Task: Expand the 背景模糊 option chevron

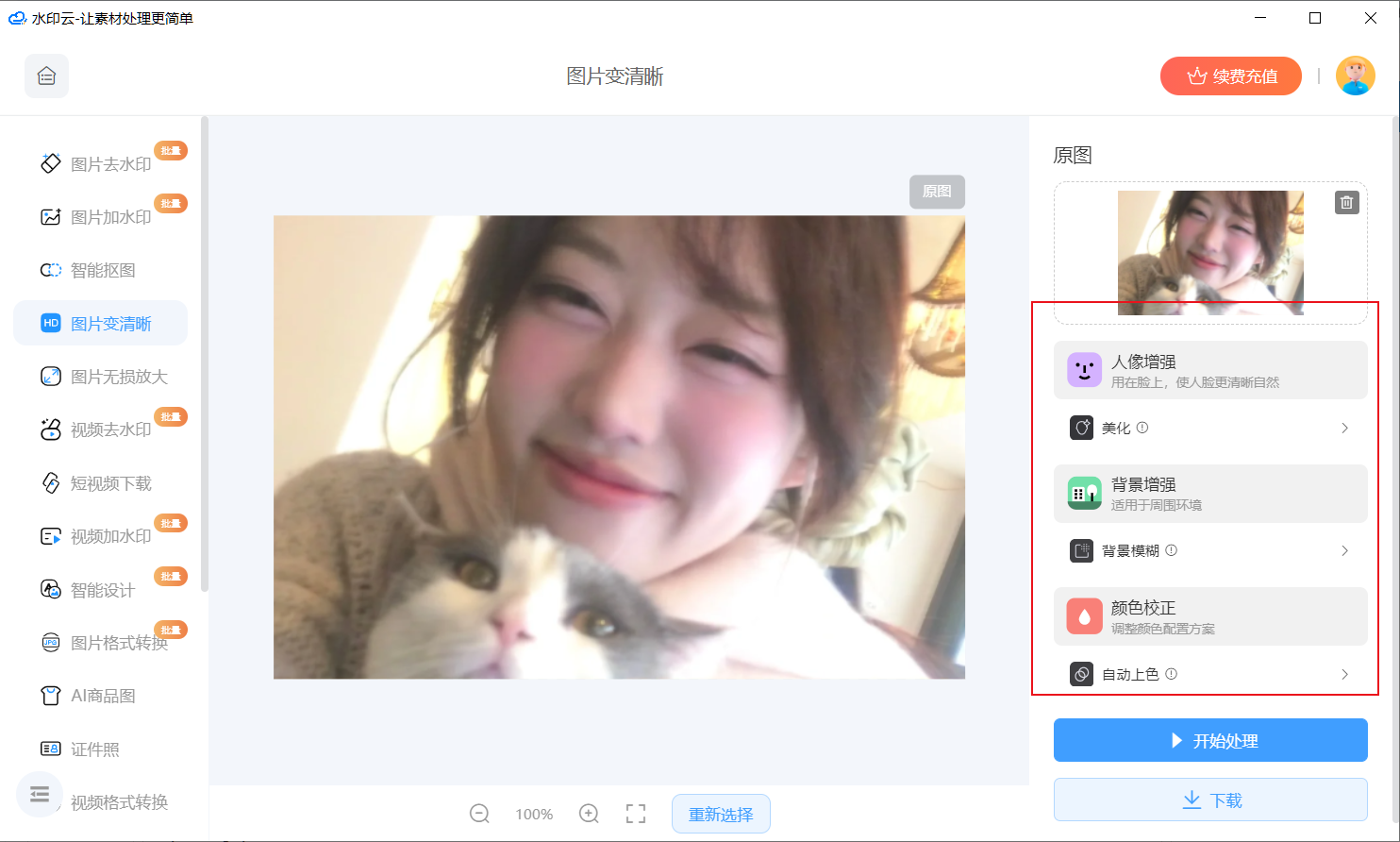Action: [x=1344, y=550]
